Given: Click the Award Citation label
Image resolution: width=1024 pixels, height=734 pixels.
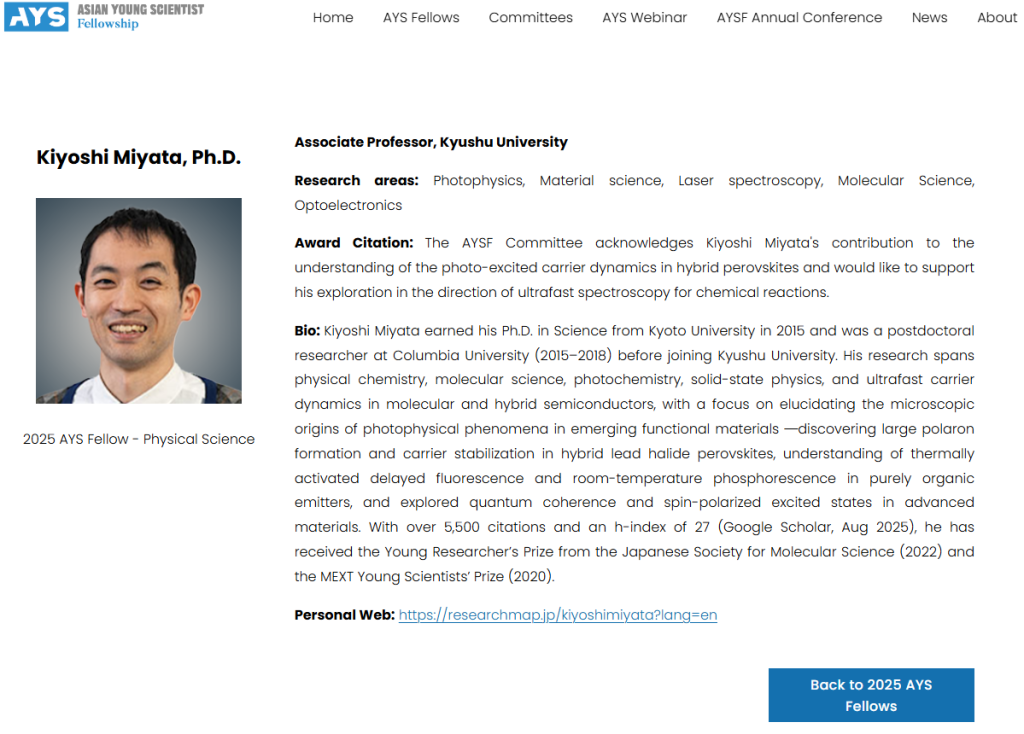Looking at the screenshot, I should click(353, 243).
